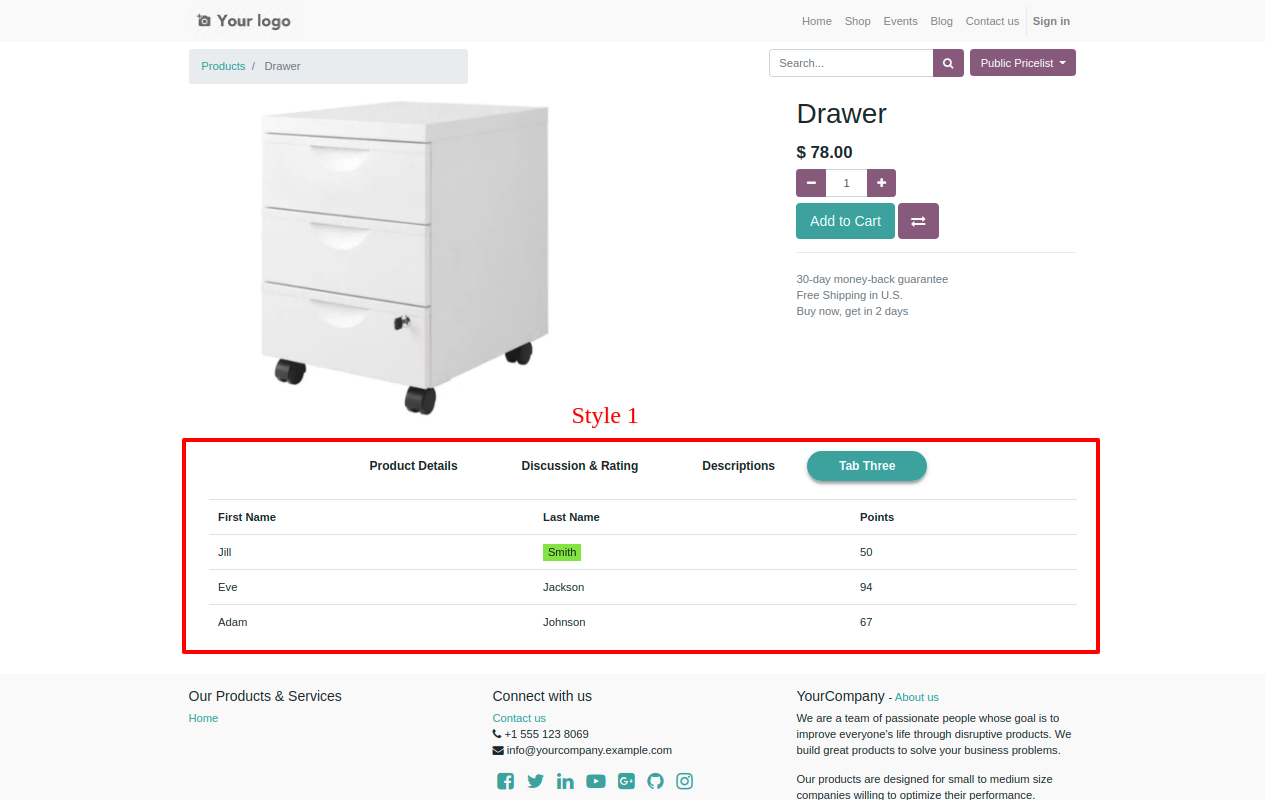1265x800 pixels.
Task: Open the YouTube social icon
Action: coord(596,781)
